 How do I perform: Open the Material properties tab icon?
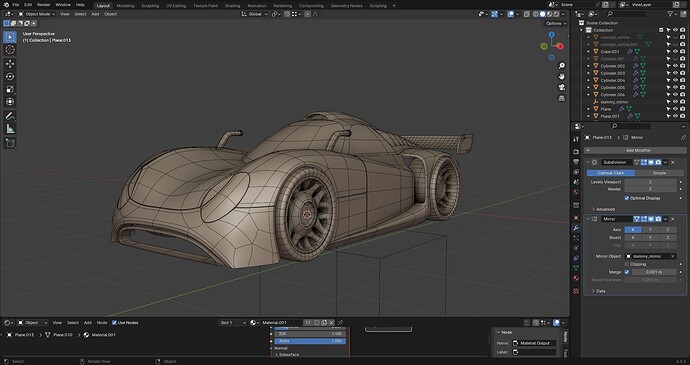[x=576, y=278]
